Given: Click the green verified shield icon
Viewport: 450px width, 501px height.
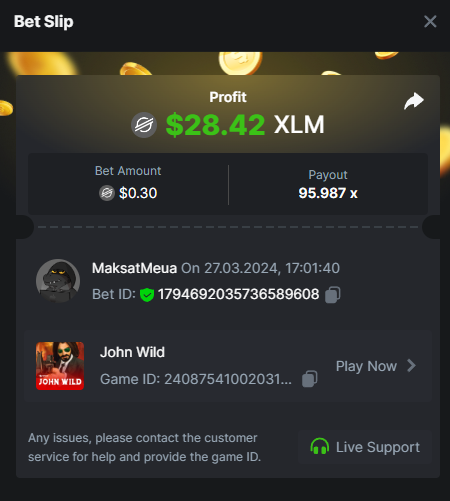Looking at the screenshot, I should (147, 295).
